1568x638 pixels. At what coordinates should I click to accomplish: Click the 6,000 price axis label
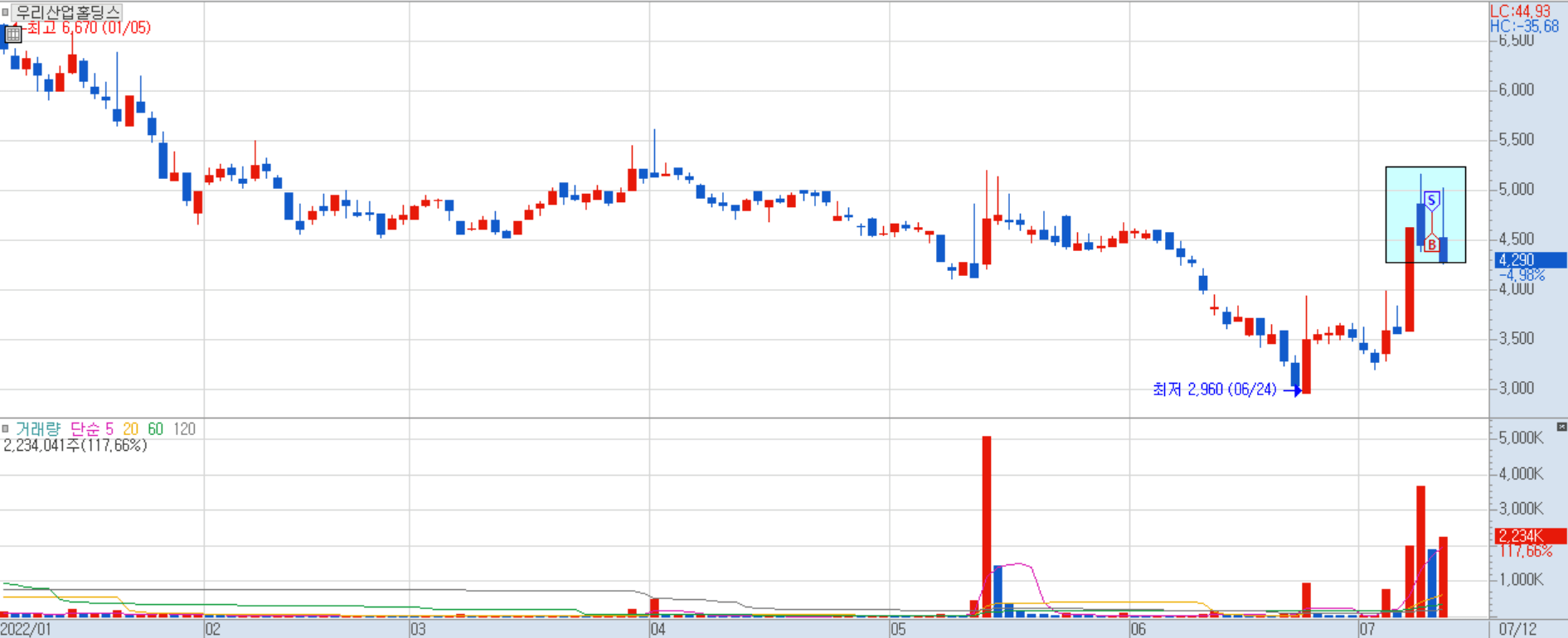1517,89
